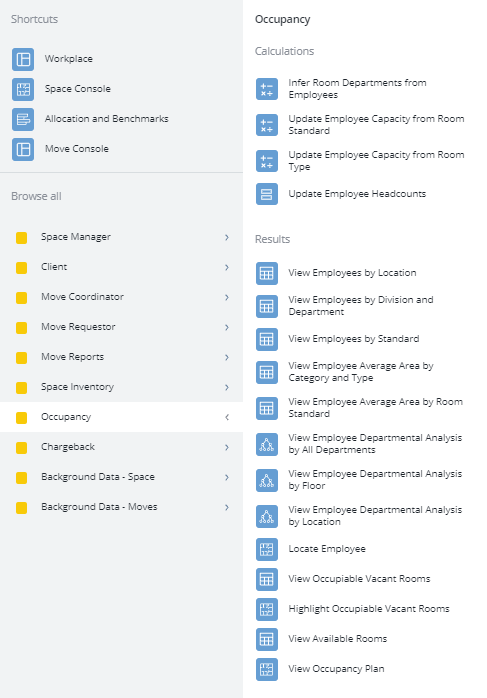
Task: Click the Locate Employee floor plan icon
Action: [267, 549]
